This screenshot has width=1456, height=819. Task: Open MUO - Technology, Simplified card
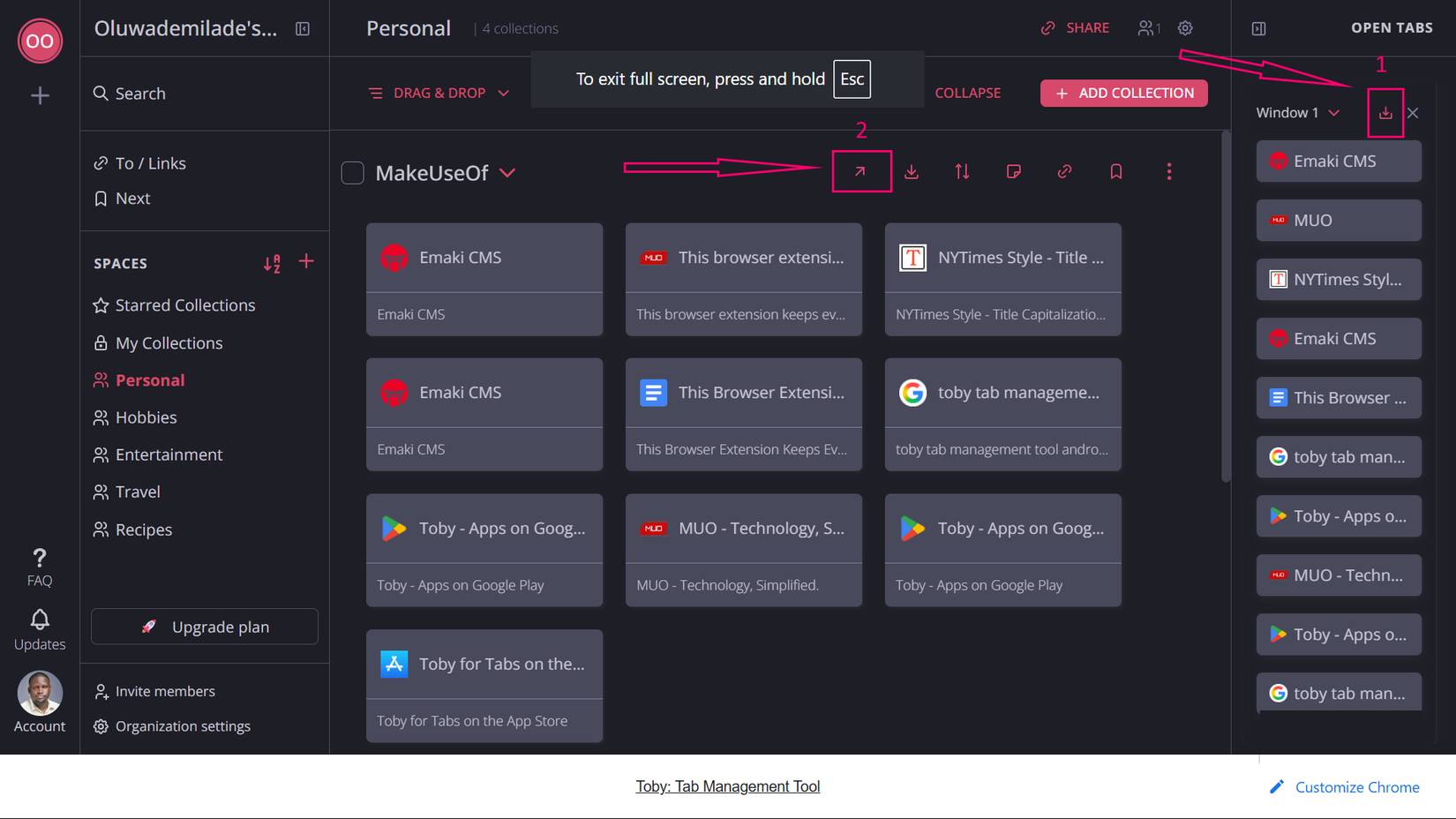pyautogui.click(x=744, y=550)
